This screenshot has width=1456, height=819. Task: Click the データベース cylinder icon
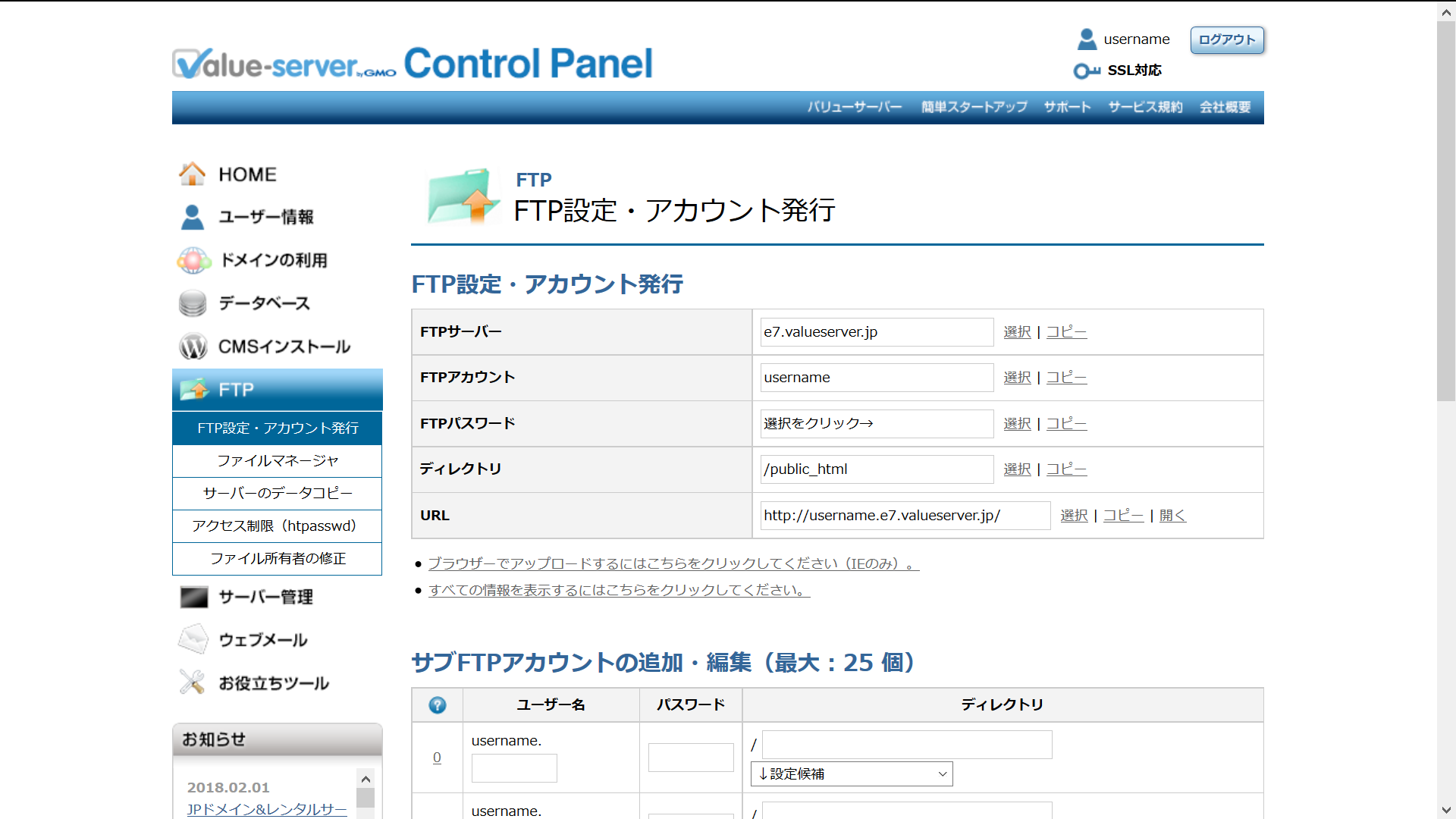pyautogui.click(x=193, y=303)
